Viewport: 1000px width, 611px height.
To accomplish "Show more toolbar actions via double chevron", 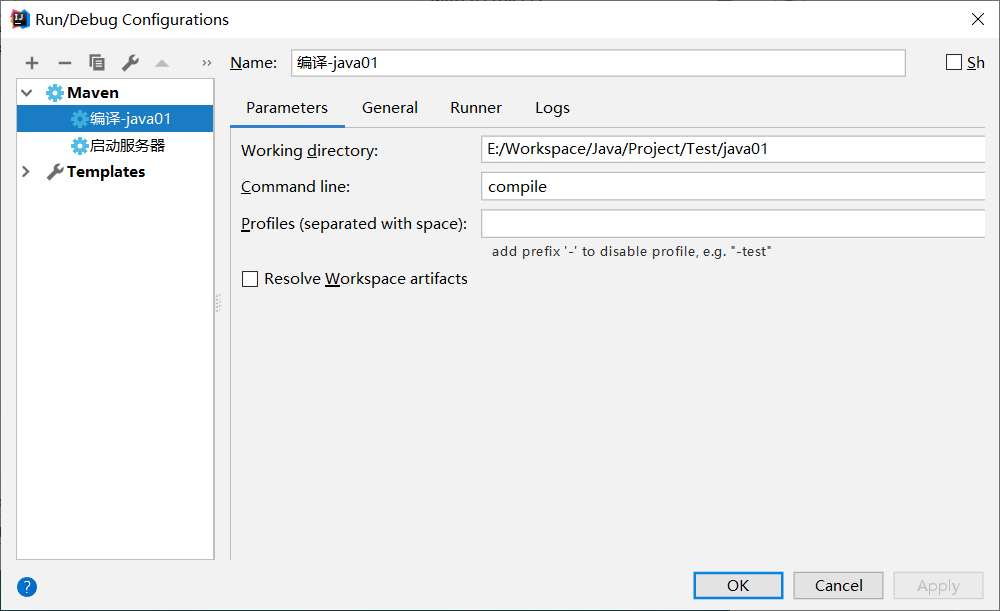I will coord(207,63).
